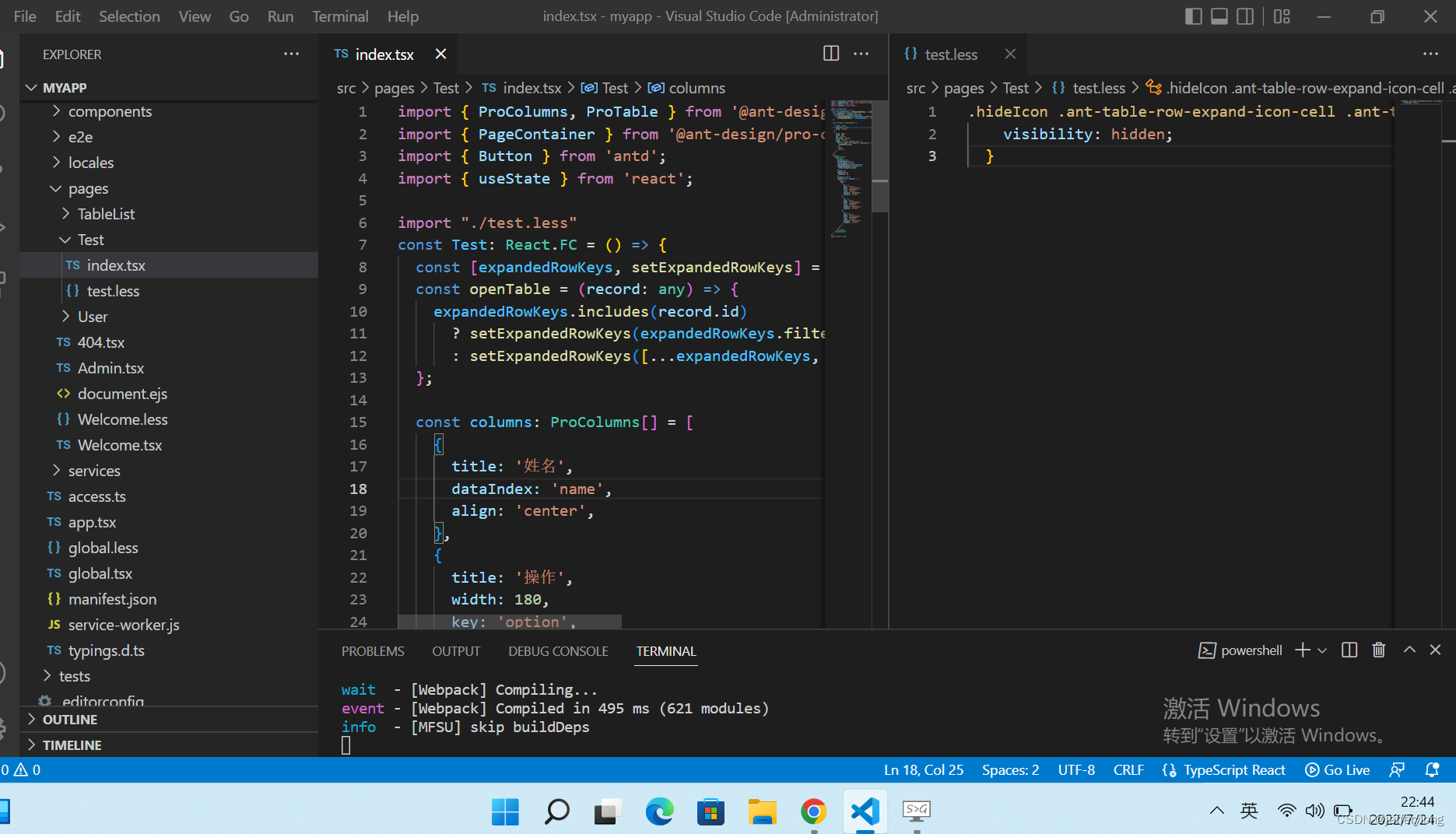
Task: Open the volume speaker tray icon
Action: pos(1314,811)
